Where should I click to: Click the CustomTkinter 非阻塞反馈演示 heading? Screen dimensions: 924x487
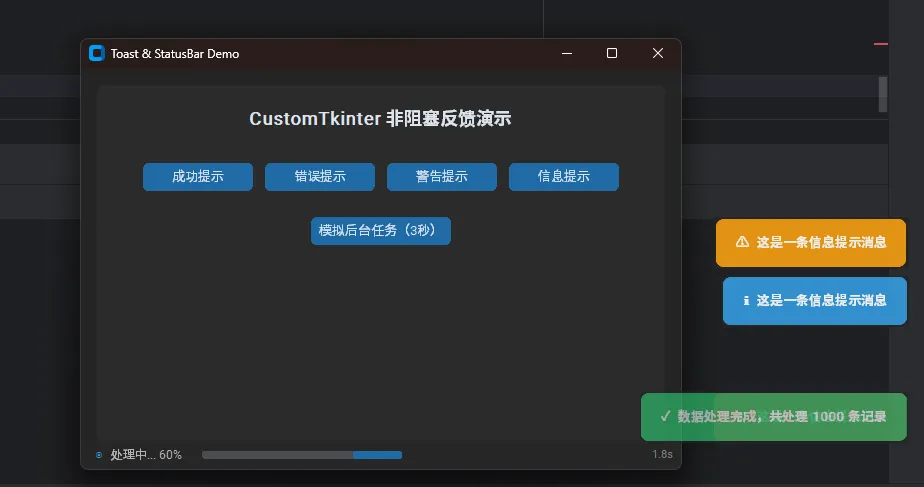[380, 119]
